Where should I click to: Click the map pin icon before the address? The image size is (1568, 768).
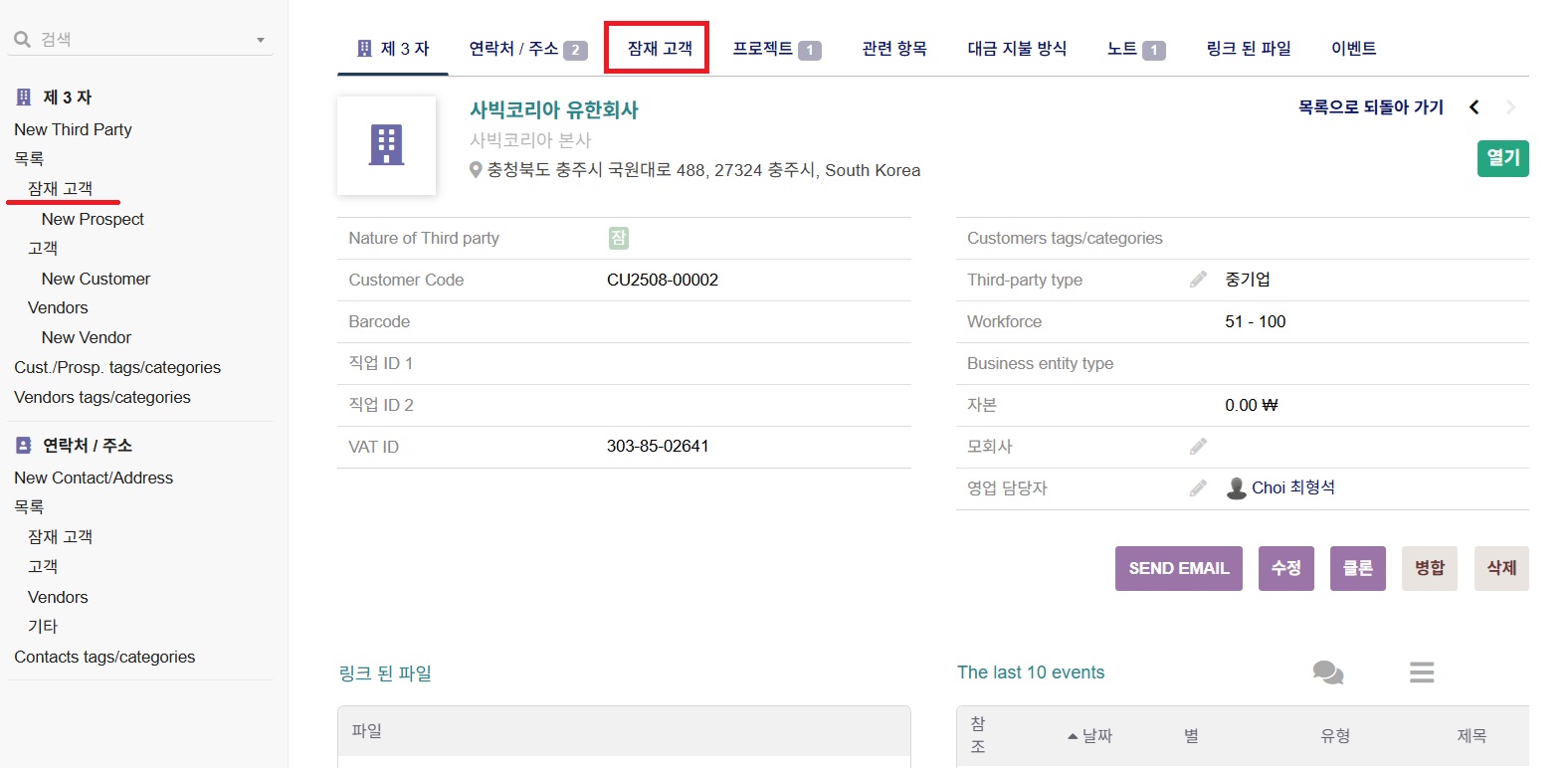coord(476,170)
